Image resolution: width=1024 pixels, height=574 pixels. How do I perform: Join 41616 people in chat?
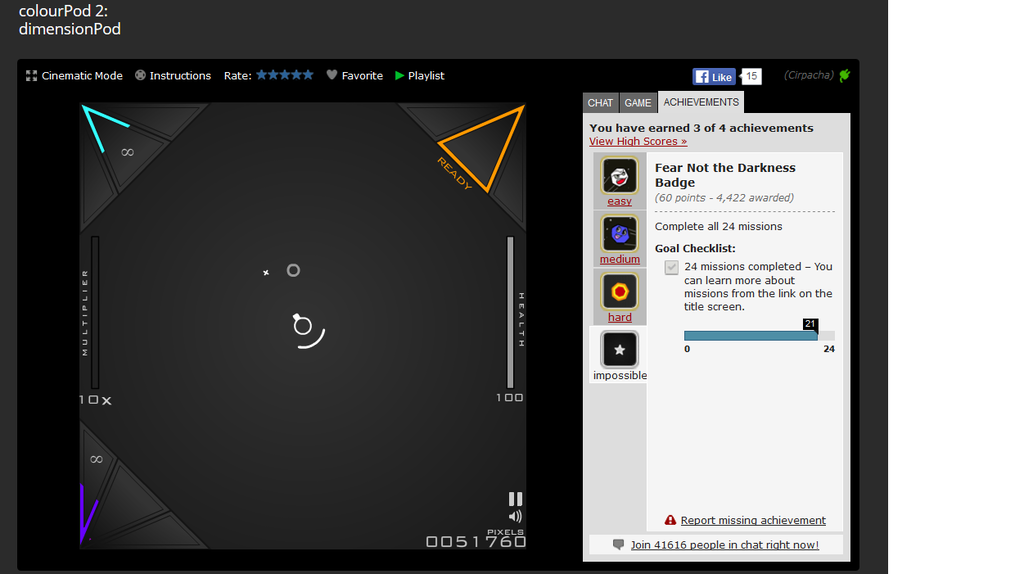724,545
